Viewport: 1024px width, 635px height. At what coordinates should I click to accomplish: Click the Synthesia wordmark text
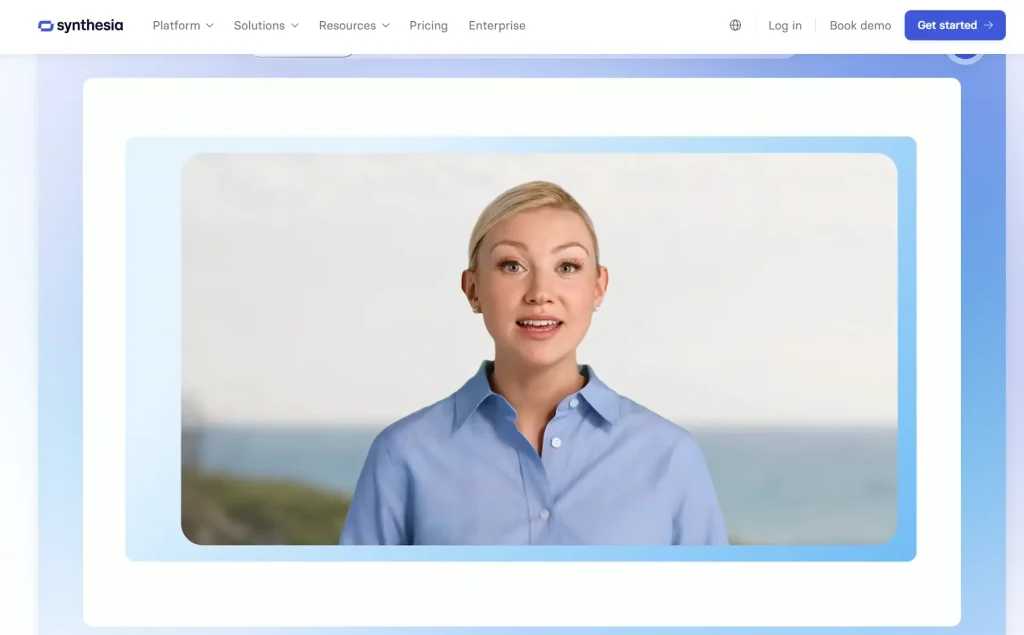click(90, 26)
